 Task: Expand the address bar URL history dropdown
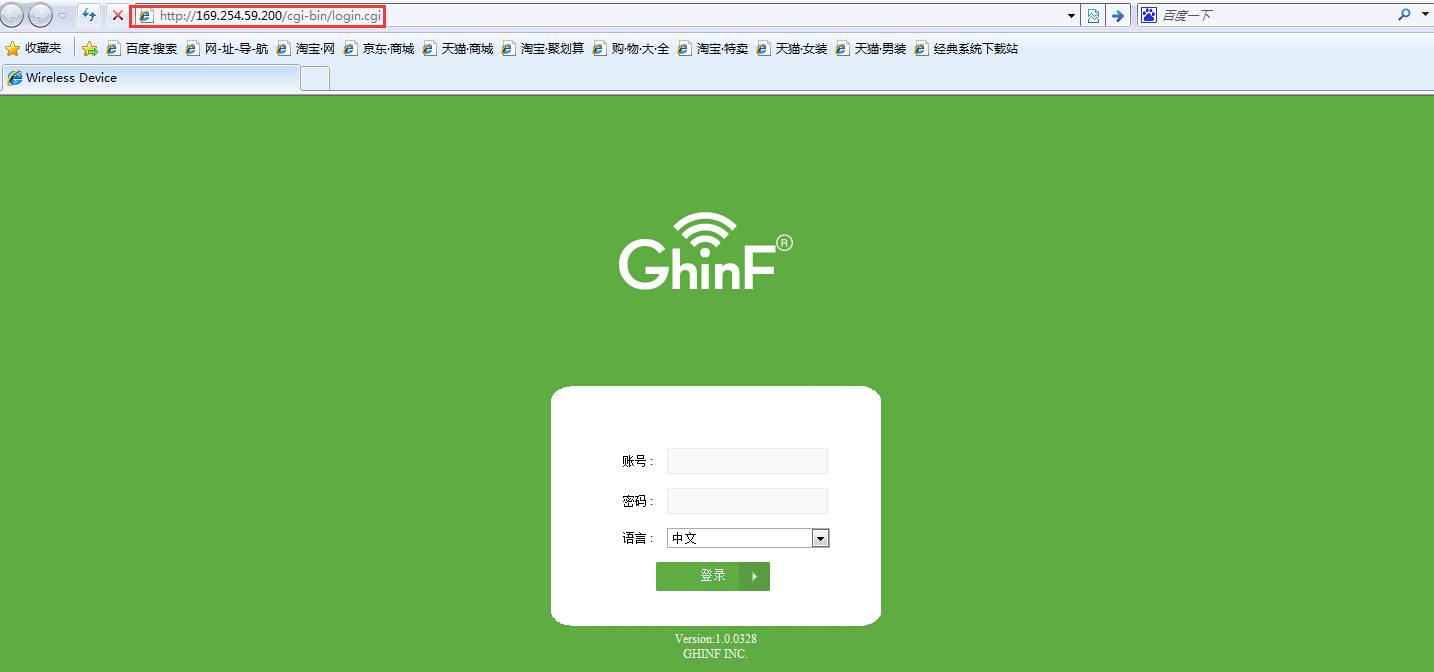pos(1072,16)
